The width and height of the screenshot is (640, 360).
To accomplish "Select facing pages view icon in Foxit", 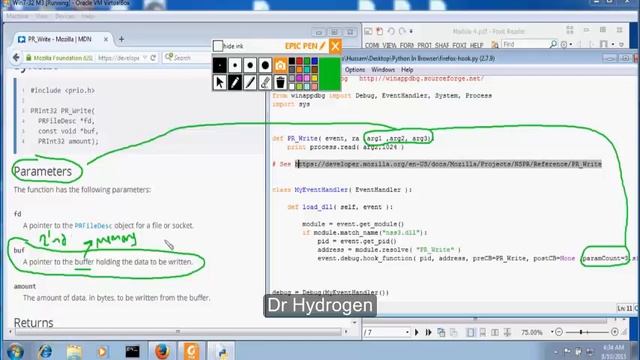I will (x=495, y=333).
